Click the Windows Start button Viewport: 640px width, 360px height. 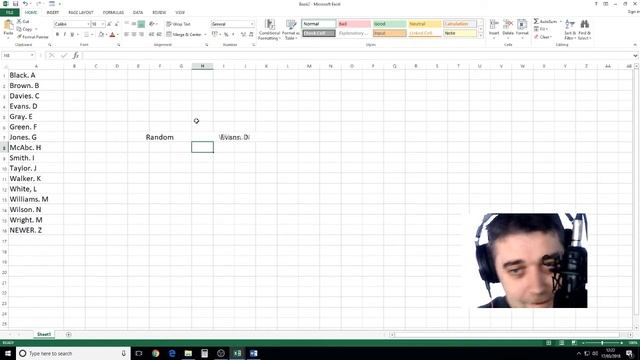point(8,353)
